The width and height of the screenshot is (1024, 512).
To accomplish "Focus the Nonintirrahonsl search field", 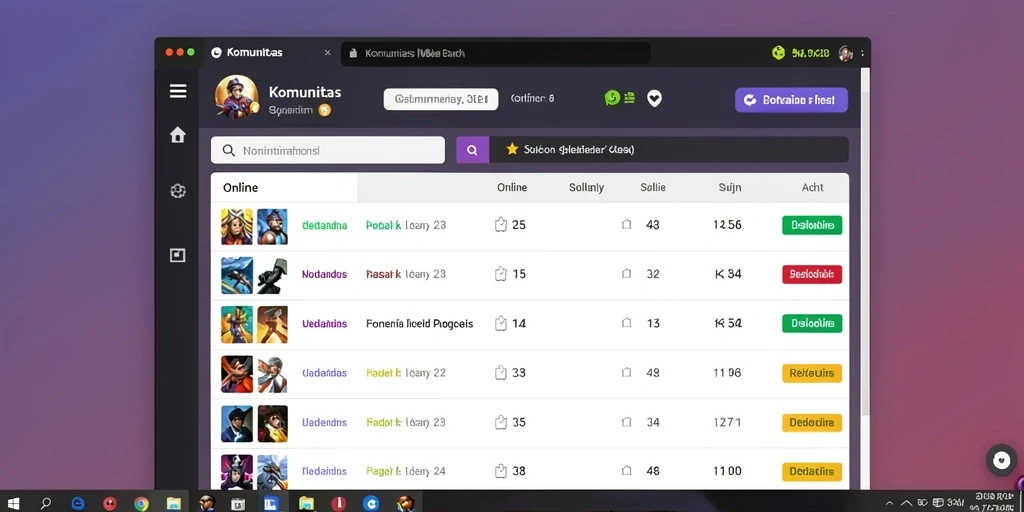I will pyautogui.click(x=328, y=150).
